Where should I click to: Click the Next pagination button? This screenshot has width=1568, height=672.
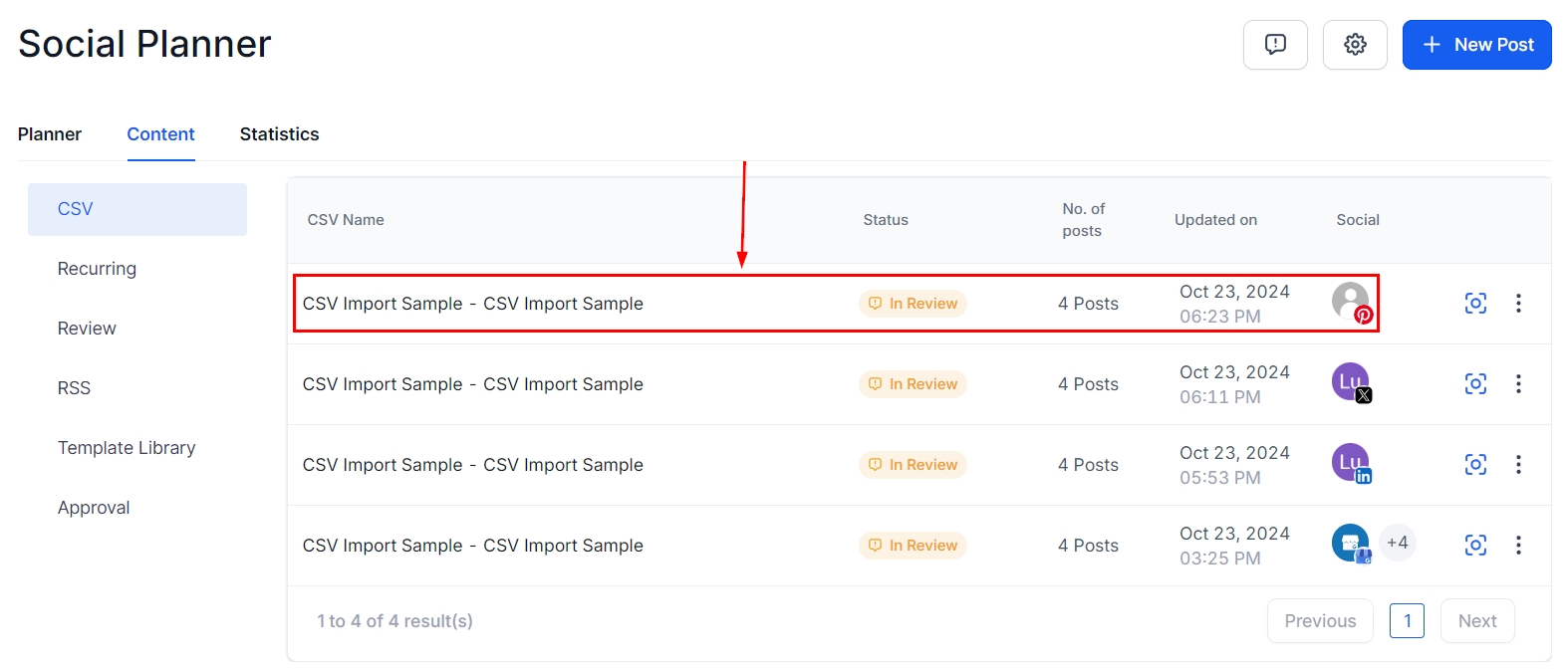click(1476, 621)
